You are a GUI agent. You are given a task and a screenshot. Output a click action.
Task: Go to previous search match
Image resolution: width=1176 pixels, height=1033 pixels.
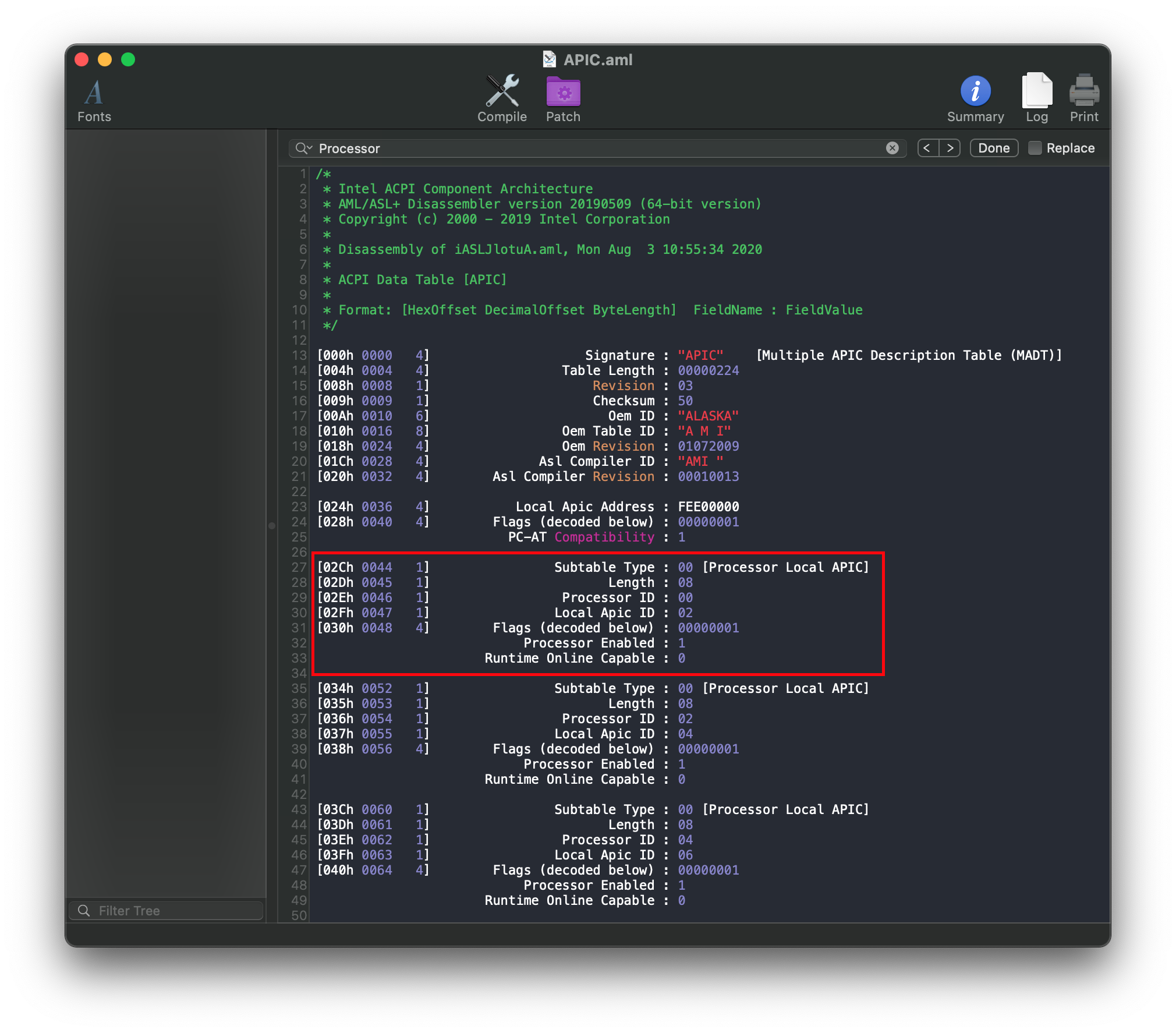click(x=927, y=148)
